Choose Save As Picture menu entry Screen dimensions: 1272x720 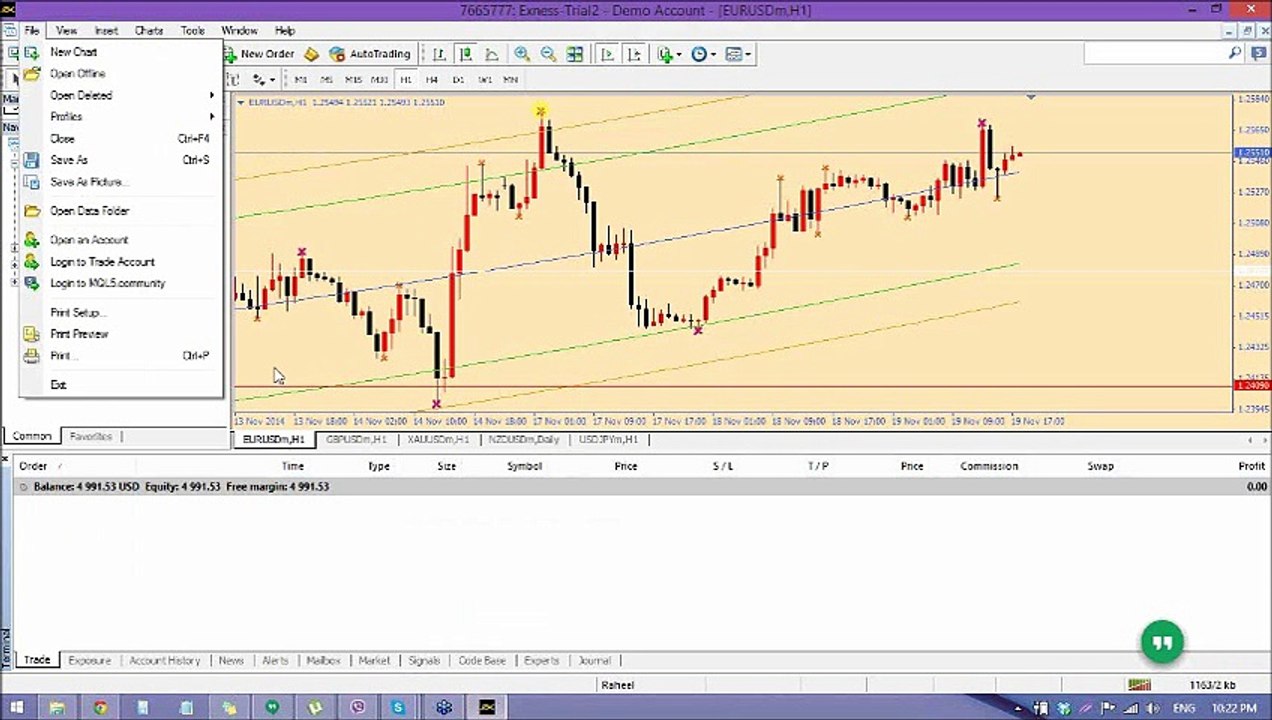tap(120, 182)
